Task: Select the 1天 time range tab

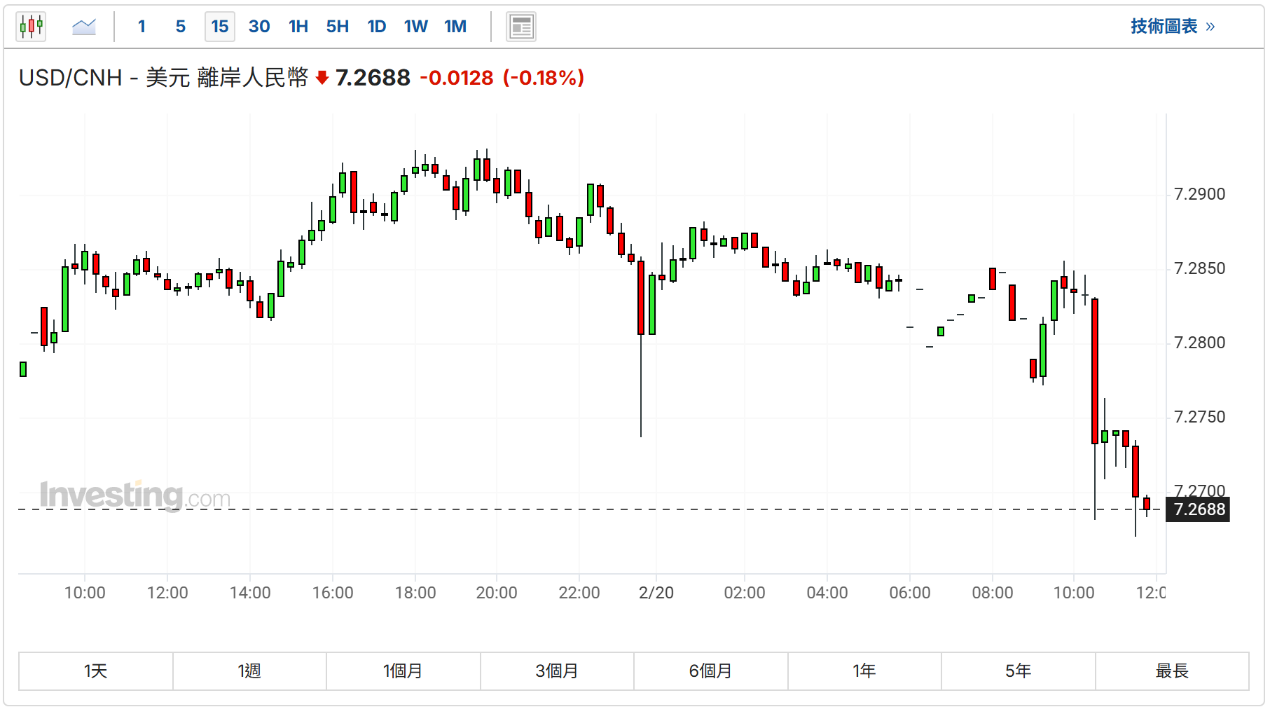Action: click(x=96, y=671)
